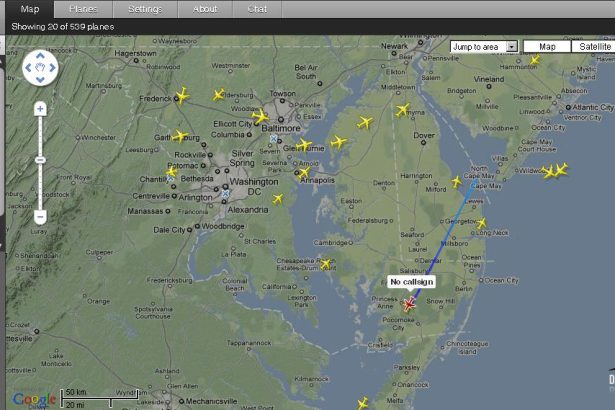615x410 pixels.
Task: Switch to Satellite map view
Action: [x=595, y=47]
